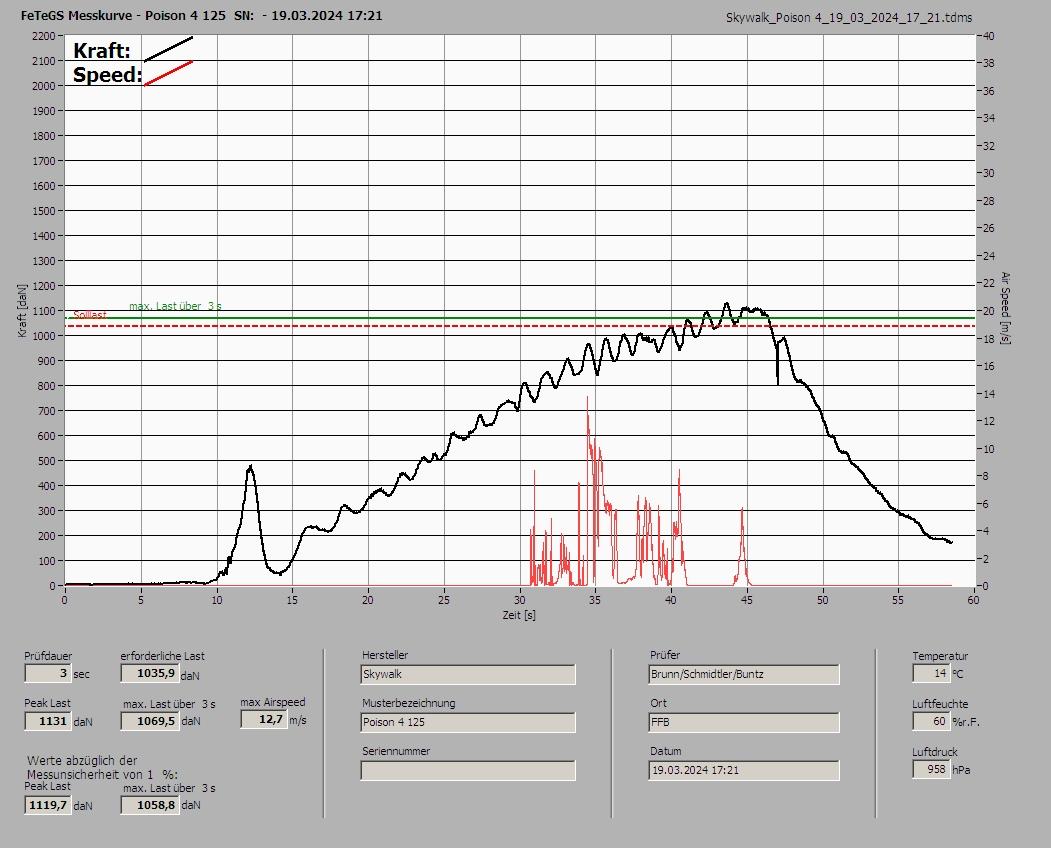Click the 'Prüfer' label

click(665, 655)
